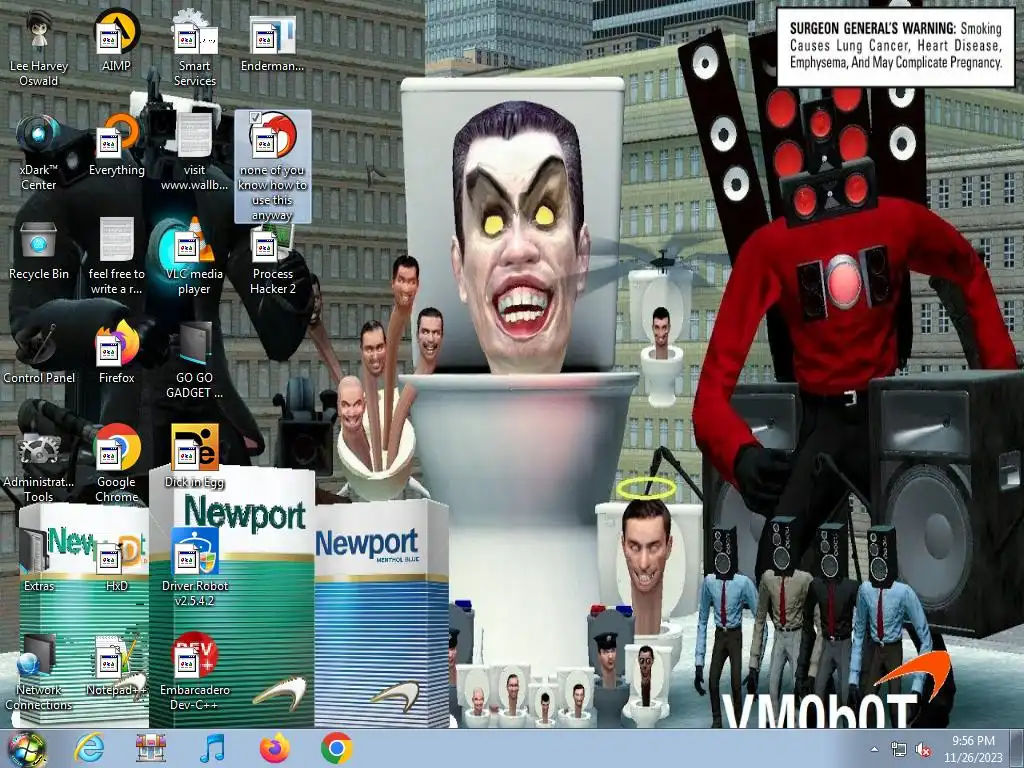Click the muted volume tray icon

pos(923,750)
